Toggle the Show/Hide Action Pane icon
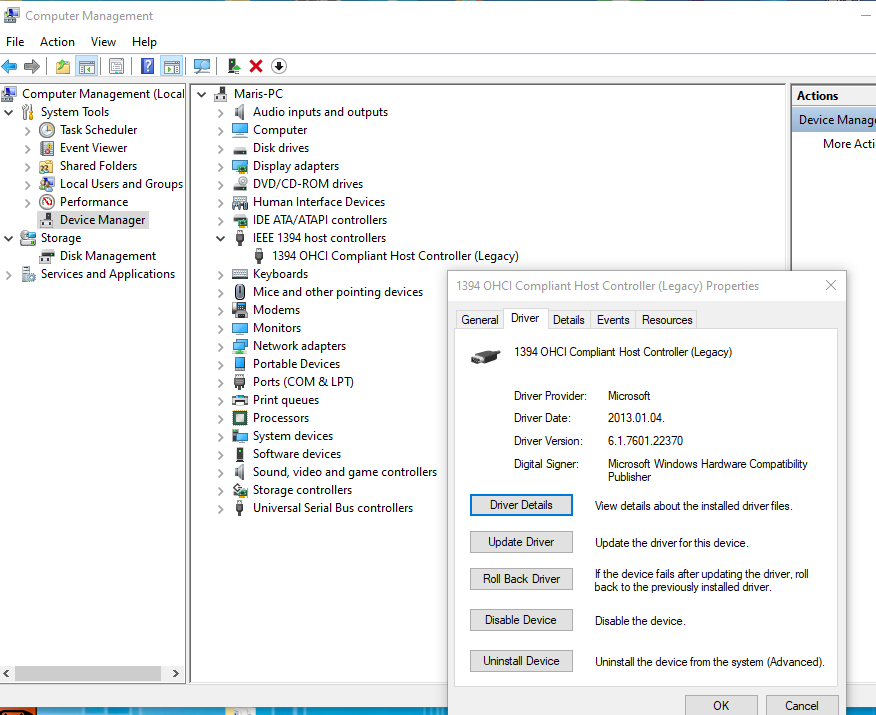Screen dimensions: 876x715 172,66
